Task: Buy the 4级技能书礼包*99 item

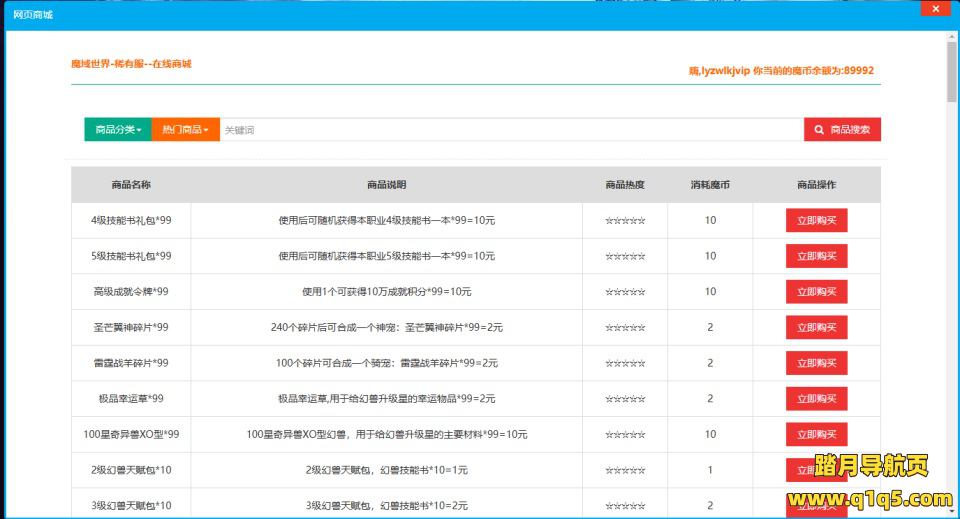Action: tap(816, 220)
